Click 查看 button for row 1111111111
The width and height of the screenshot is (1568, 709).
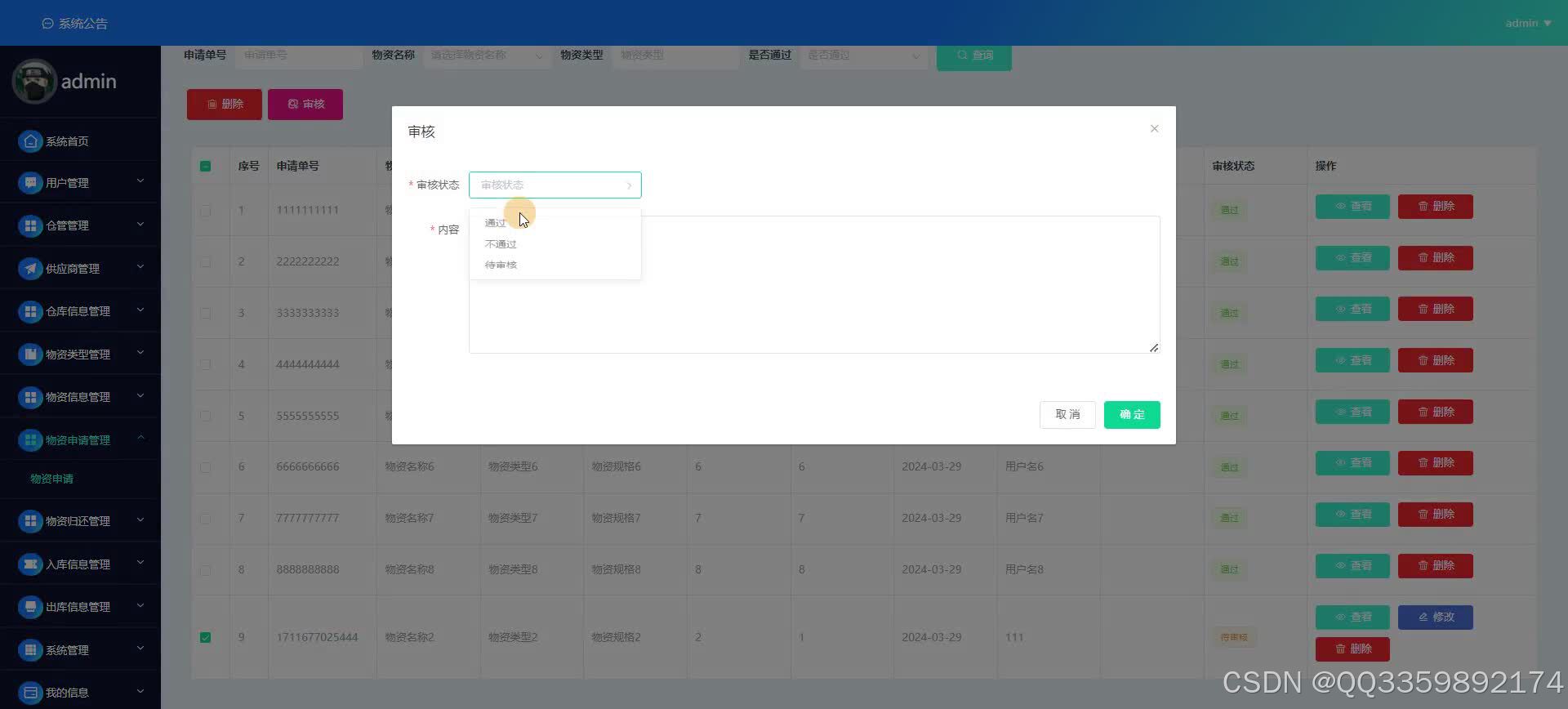click(x=1352, y=207)
